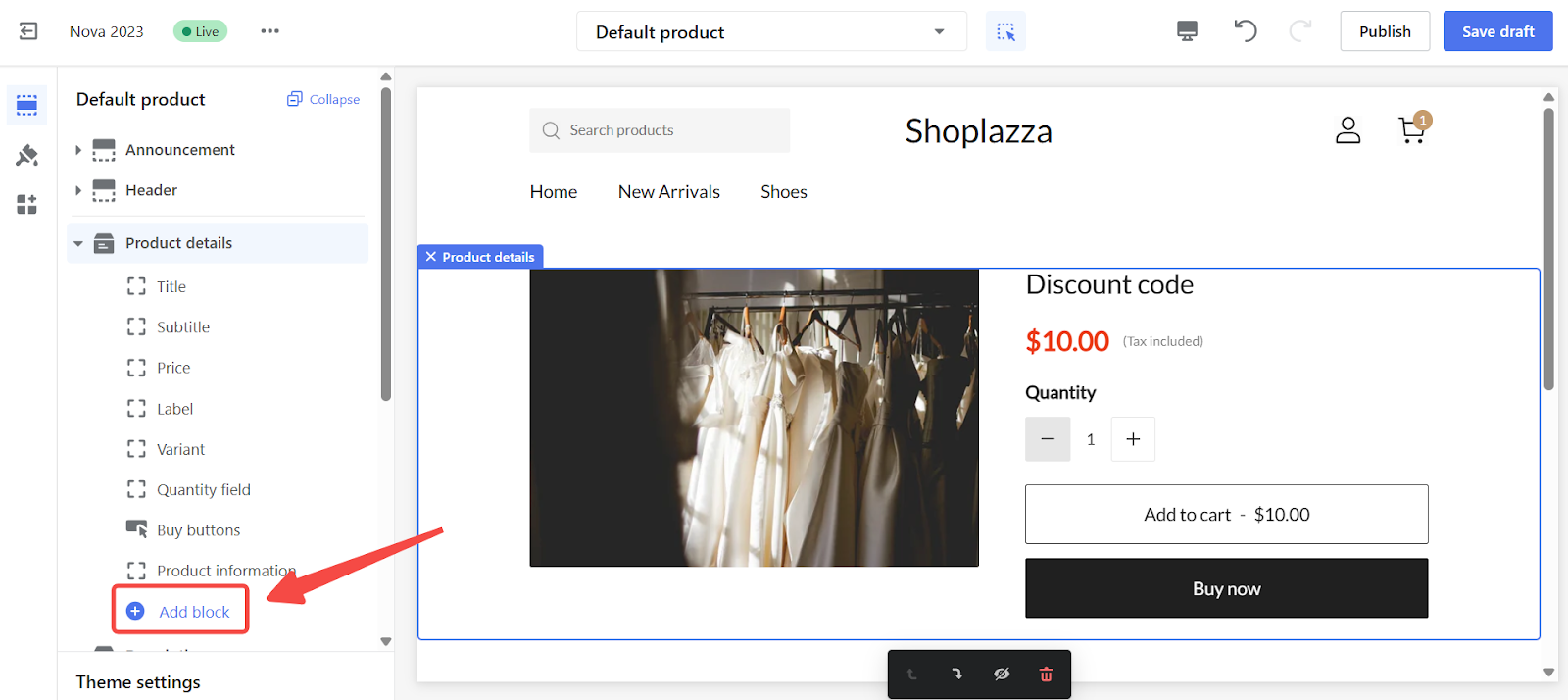Expand the Announcement section
The image size is (1568, 700).
[x=78, y=150]
